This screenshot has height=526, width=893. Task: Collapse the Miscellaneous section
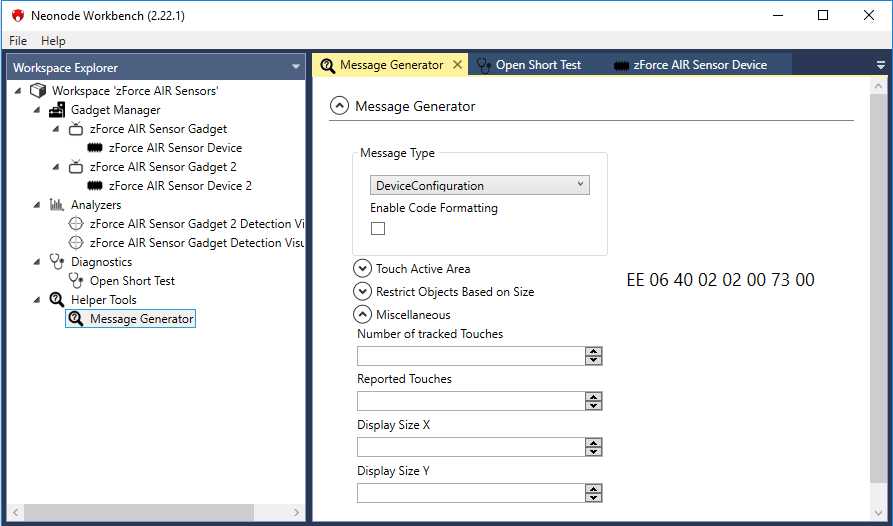click(x=362, y=314)
